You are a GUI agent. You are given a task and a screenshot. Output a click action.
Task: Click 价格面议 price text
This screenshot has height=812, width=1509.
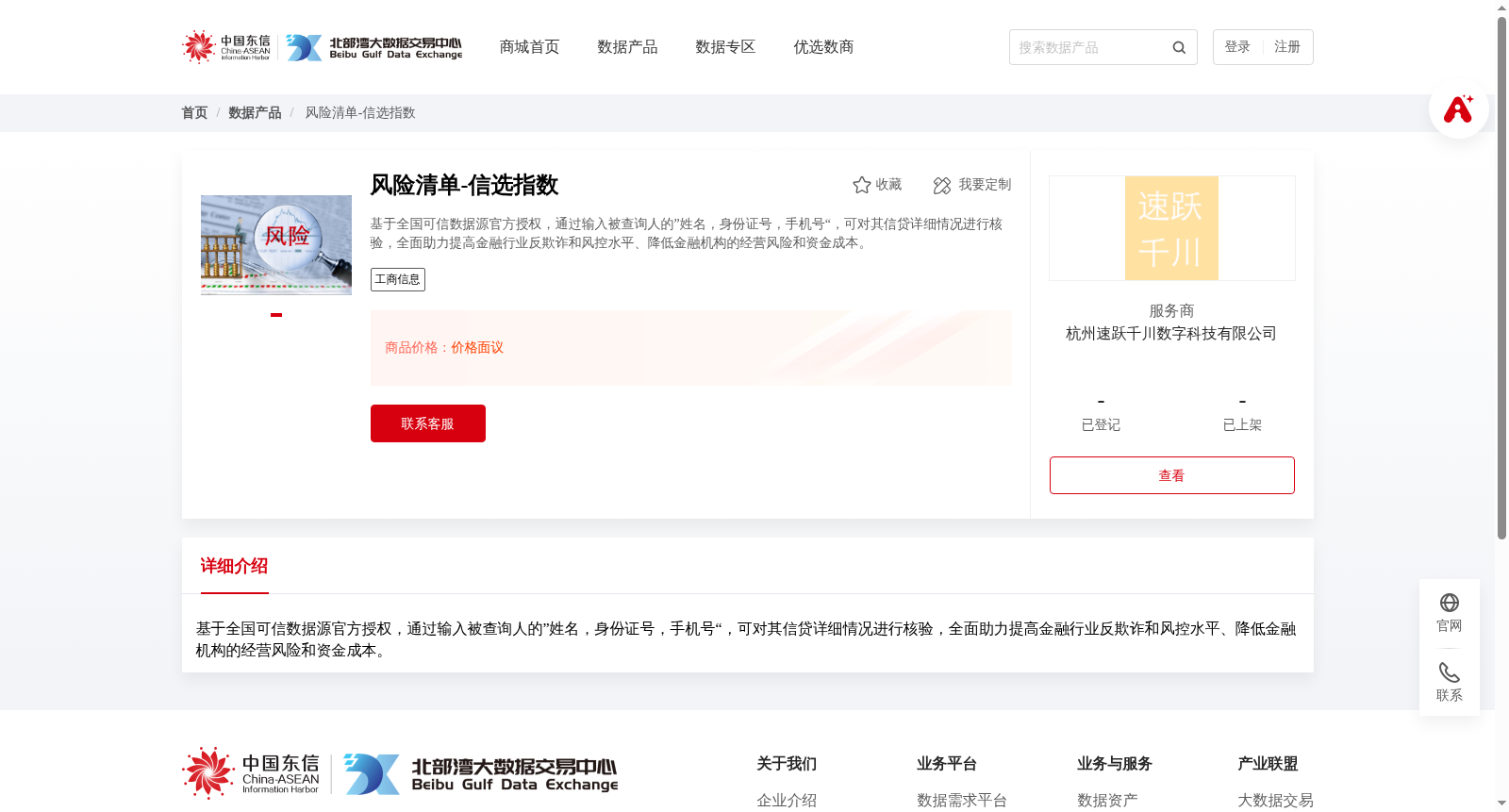click(477, 348)
